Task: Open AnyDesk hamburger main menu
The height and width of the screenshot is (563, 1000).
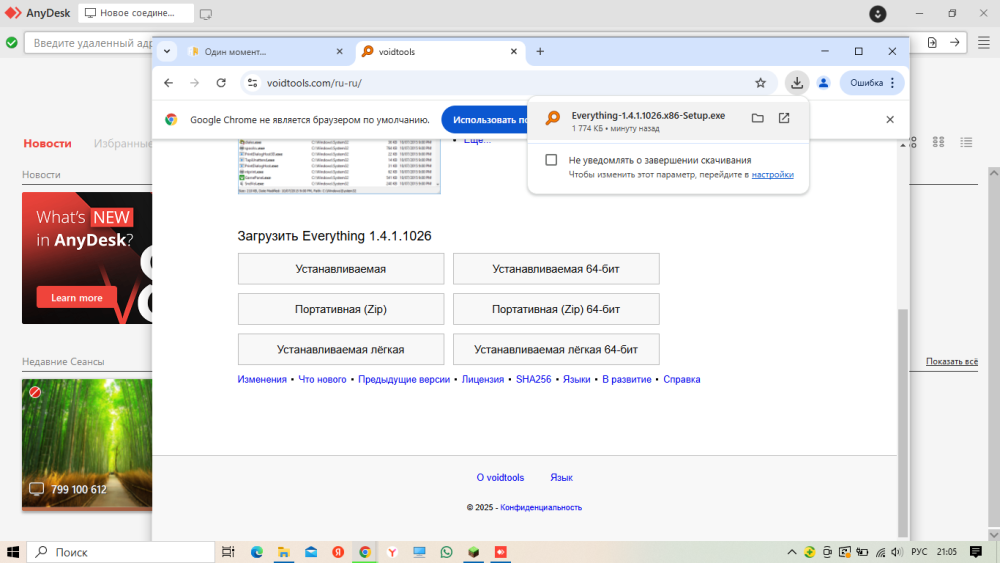Action: tap(984, 43)
